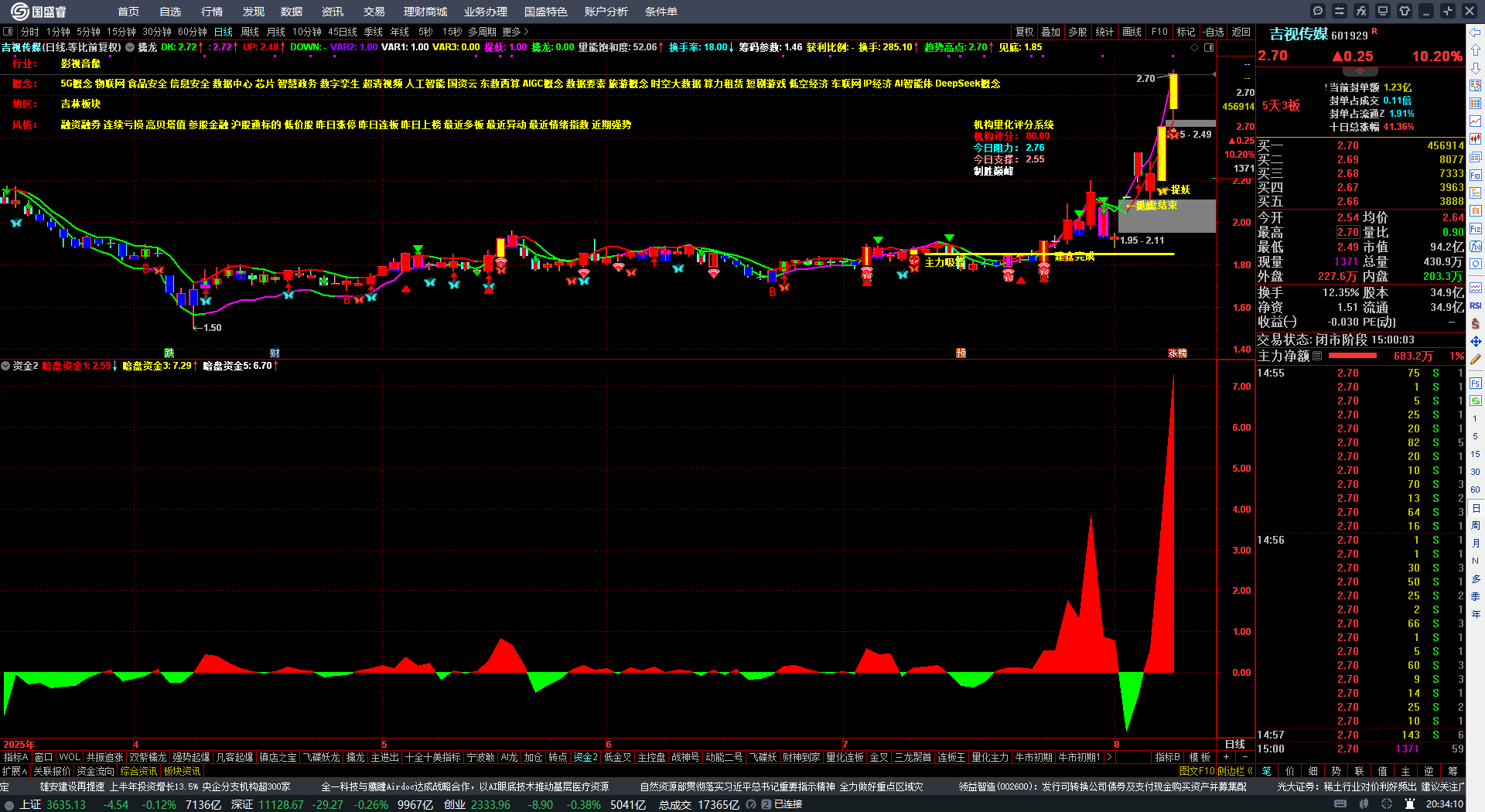The height and width of the screenshot is (812, 1485).
Task: Open the -自选 remove from watchlist option
Action: click(1214, 32)
